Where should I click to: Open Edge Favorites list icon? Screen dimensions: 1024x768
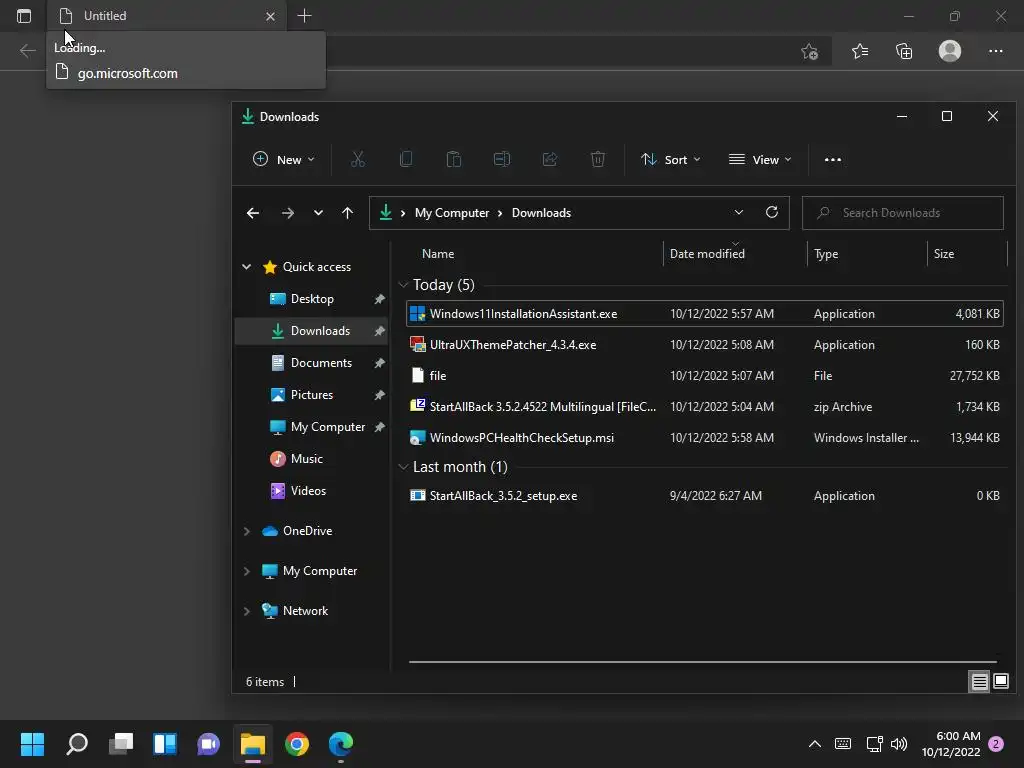click(859, 51)
